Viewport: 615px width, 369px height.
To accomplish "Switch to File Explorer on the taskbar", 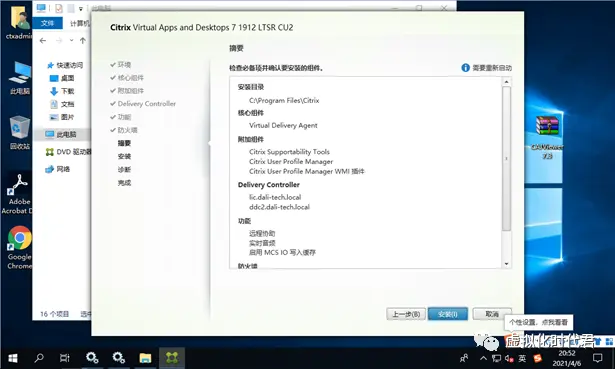I will (x=145, y=358).
